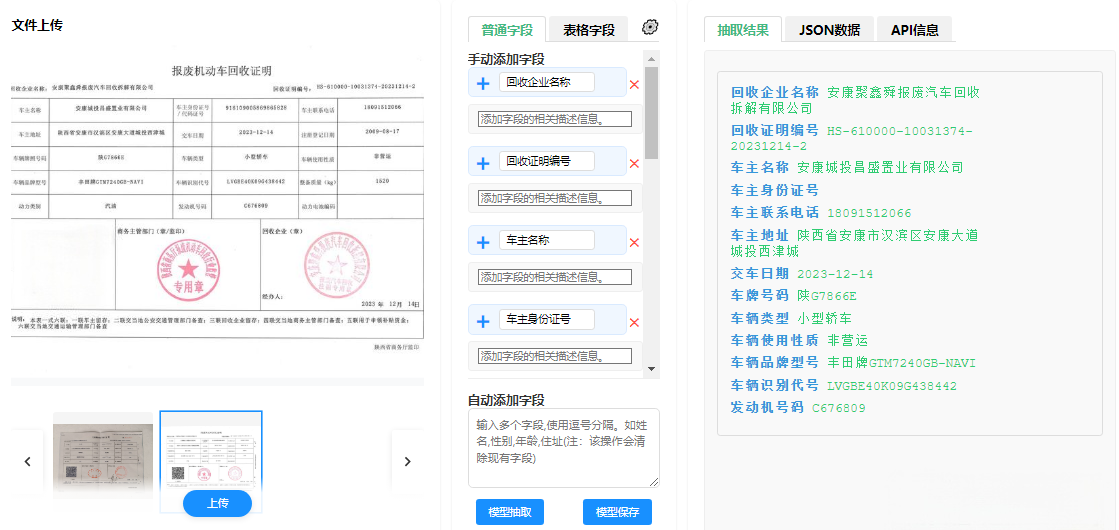The height and width of the screenshot is (530, 1119).
Task: Remove the 回收证明编号 field using red X
Action: click(x=634, y=163)
